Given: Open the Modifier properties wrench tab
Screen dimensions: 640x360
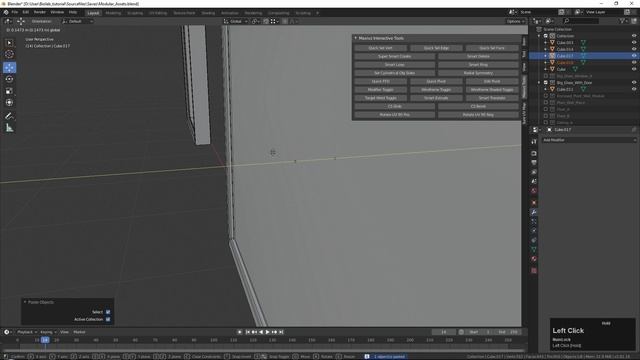Looking at the screenshot, I should pos(534,212).
